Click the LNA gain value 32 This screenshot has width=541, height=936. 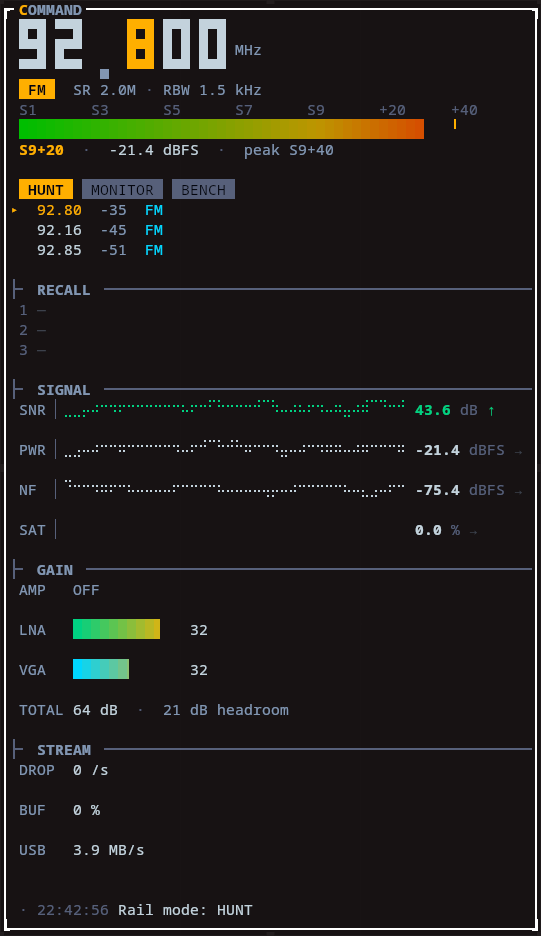point(199,630)
